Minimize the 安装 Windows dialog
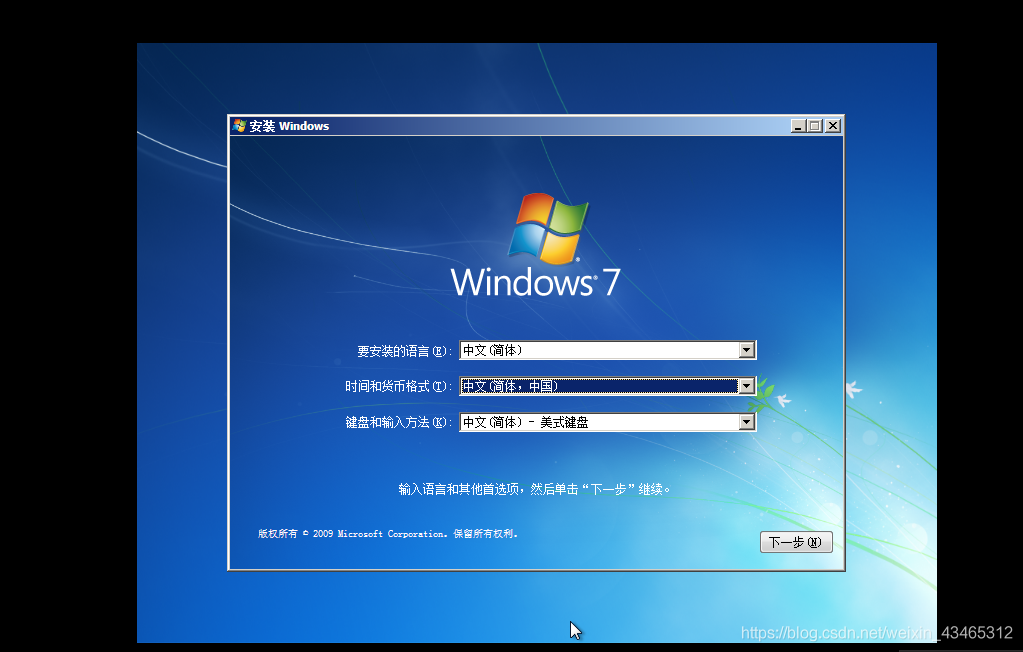This screenshot has width=1023, height=652. point(798,126)
